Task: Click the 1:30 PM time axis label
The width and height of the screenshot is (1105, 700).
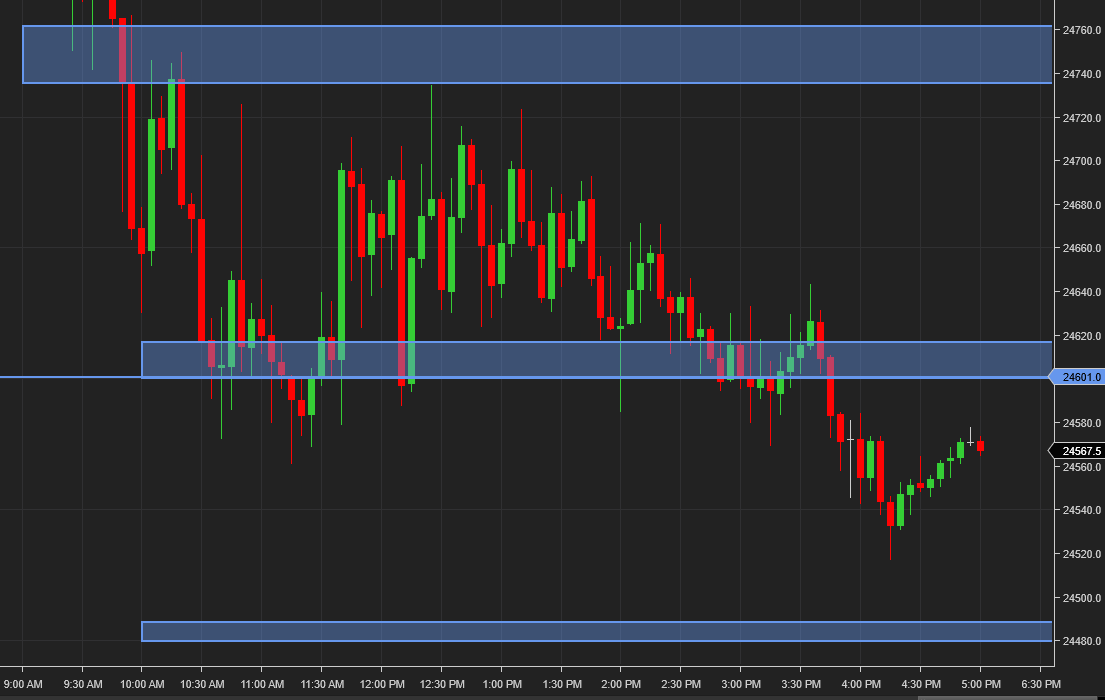Action: click(562, 684)
